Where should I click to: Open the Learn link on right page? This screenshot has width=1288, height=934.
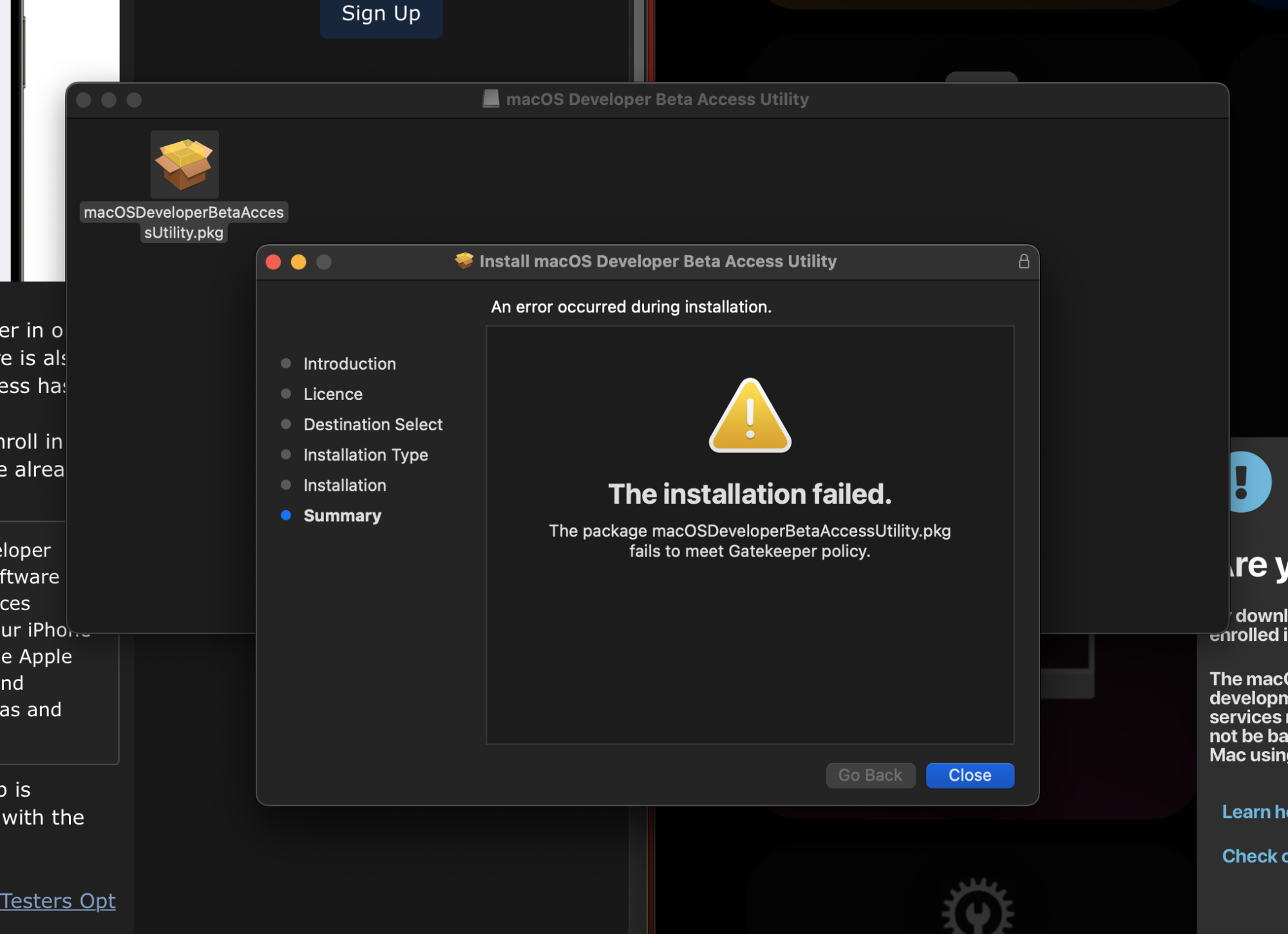pos(1253,812)
